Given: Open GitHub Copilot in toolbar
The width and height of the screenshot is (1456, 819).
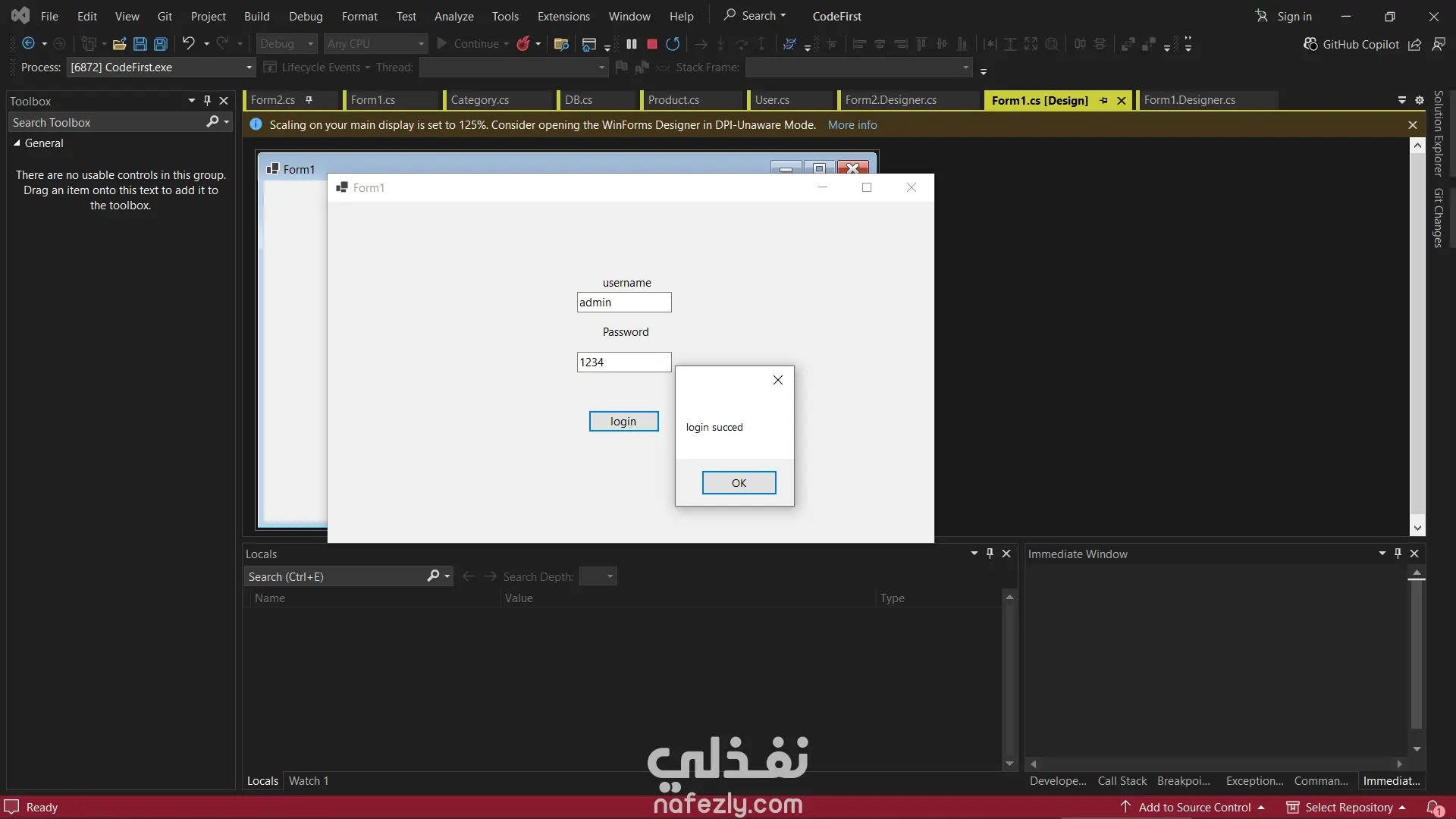Looking at the screenshot, I should click(1351, 44).
